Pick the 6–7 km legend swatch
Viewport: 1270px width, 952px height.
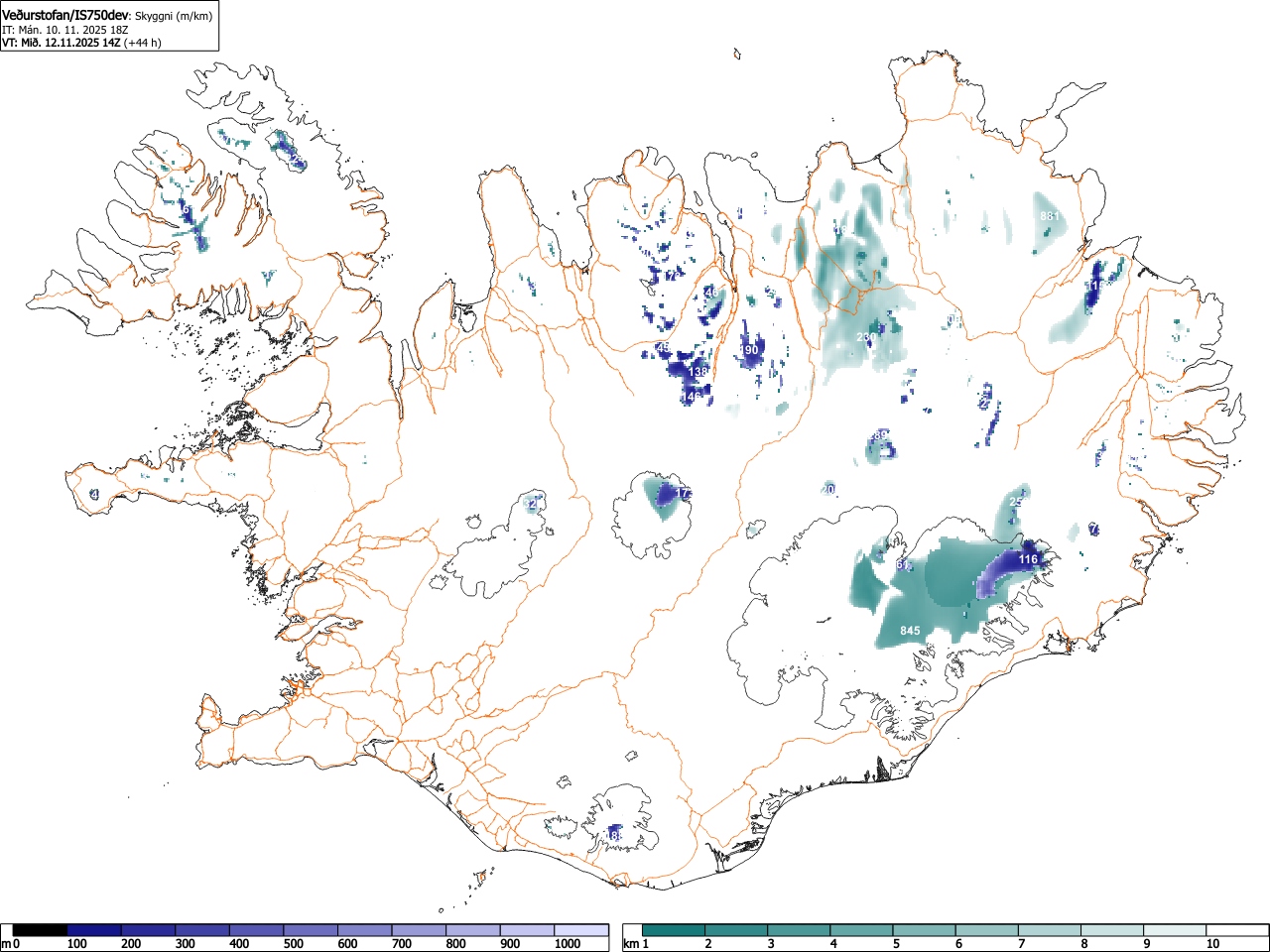tap(987, 930)
